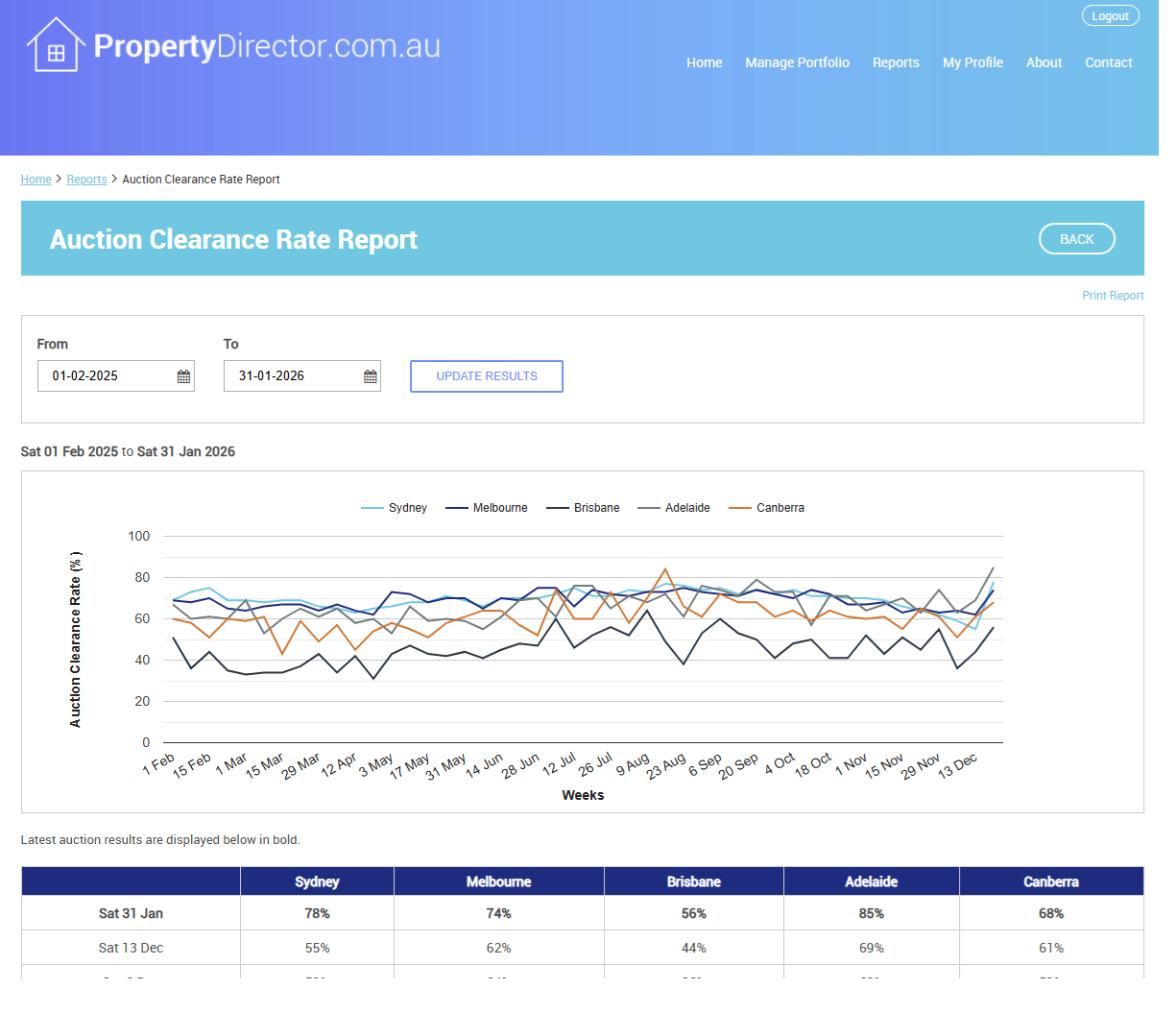
Task: Toggle Melbourne series in chart legend
Action: (x=487, y=508)
